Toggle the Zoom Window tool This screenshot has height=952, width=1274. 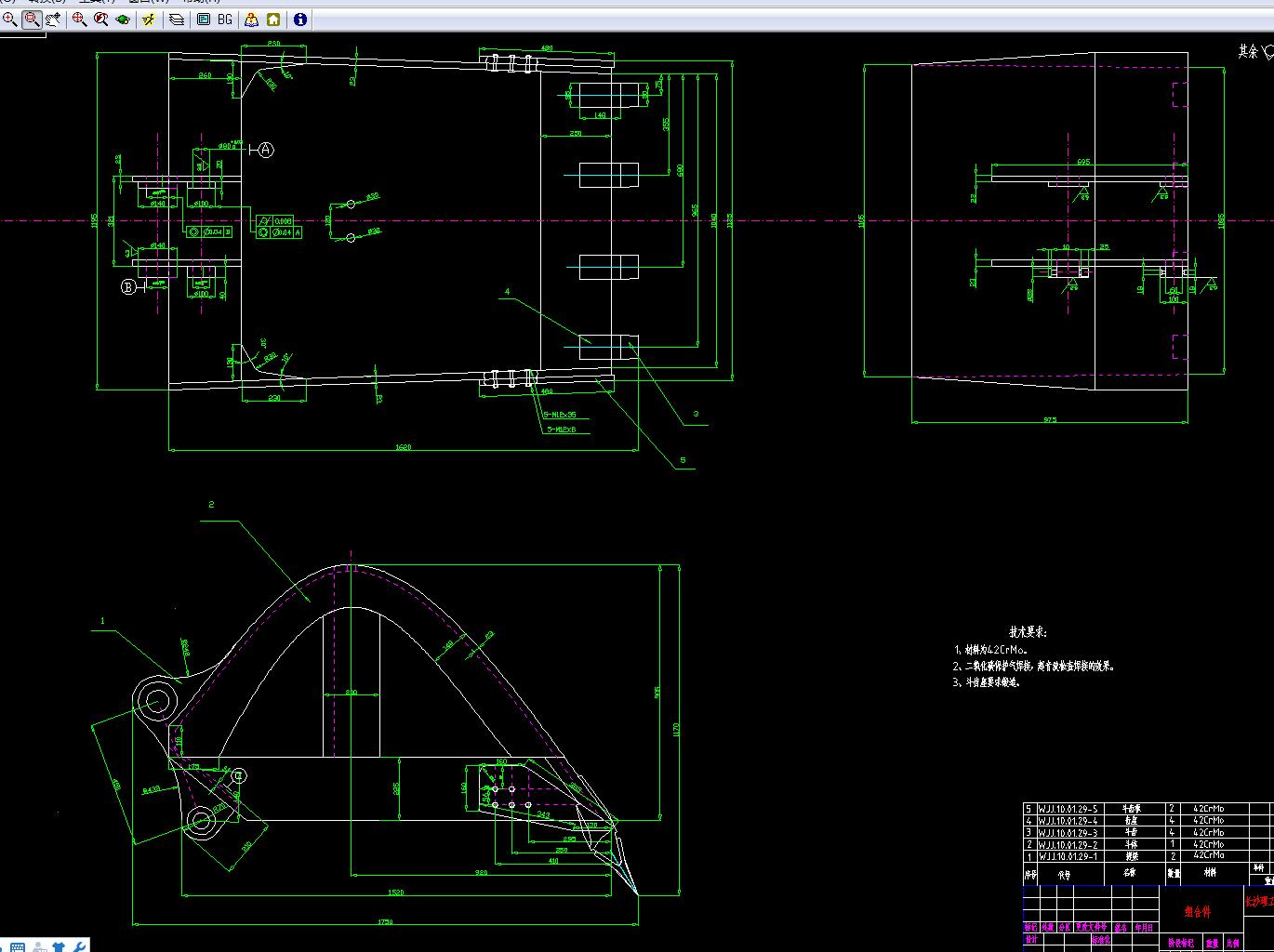click(32, 20)
